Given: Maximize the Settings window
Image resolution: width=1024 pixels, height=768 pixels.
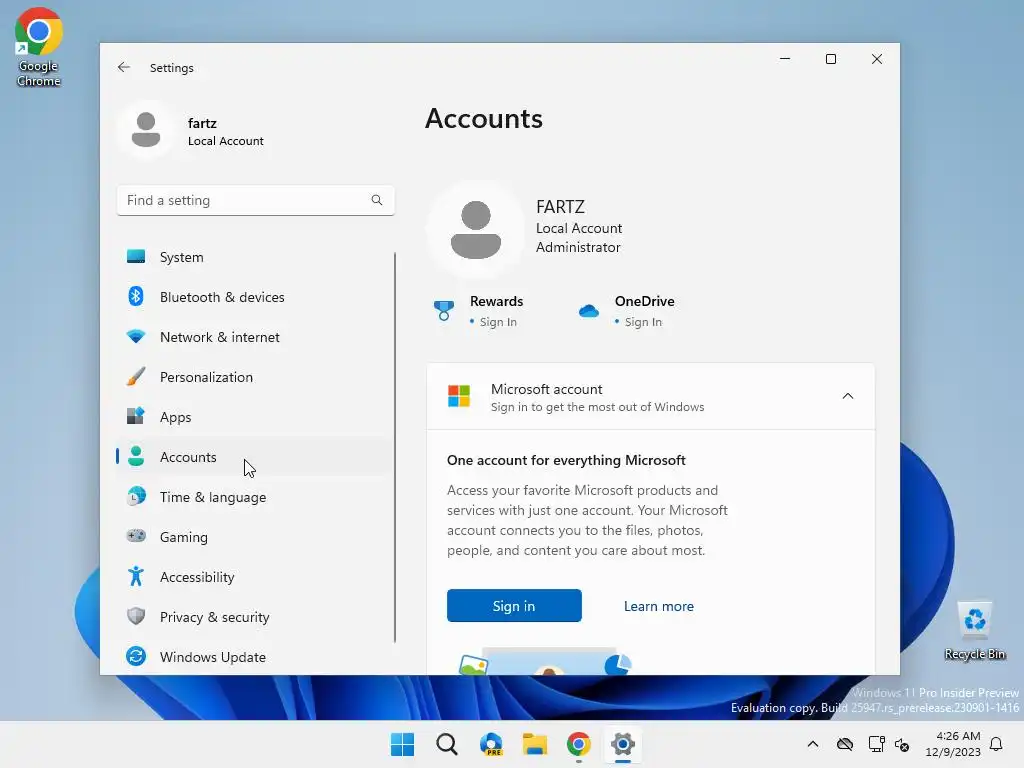Looking at the screenshot, I should (x=831, y=59).
